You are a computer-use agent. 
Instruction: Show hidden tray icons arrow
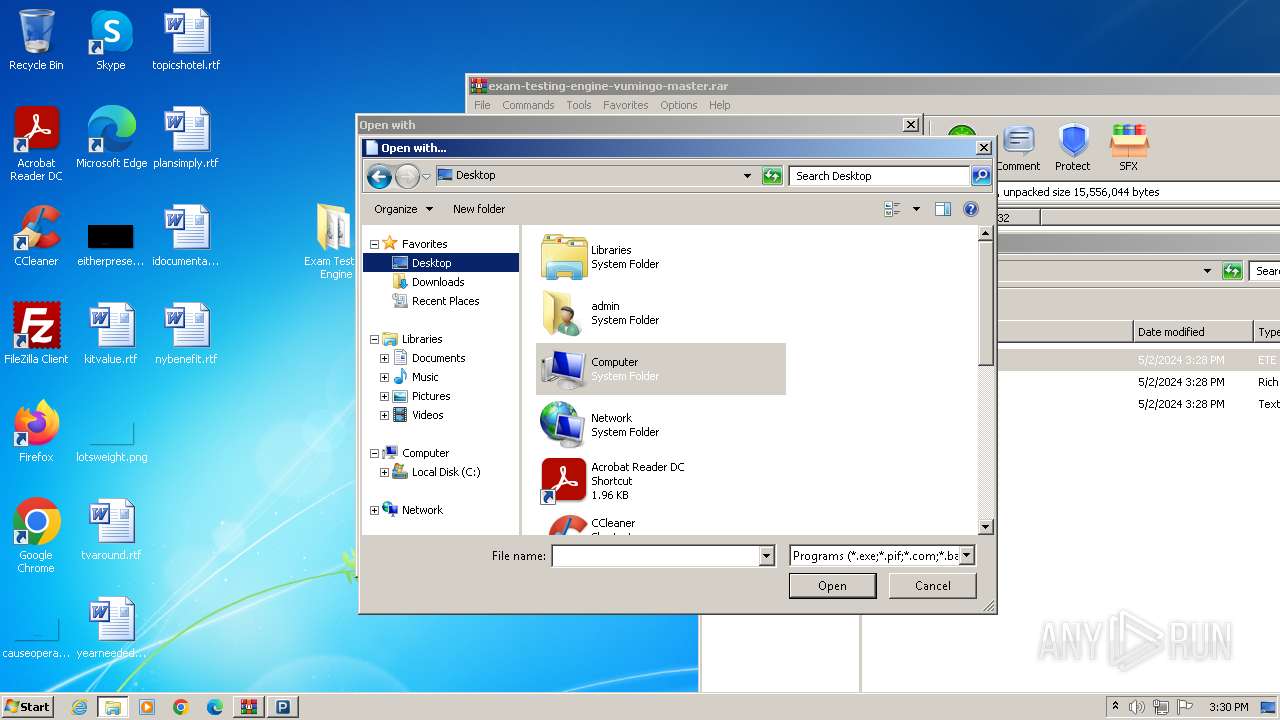[x=1115, y=707]
